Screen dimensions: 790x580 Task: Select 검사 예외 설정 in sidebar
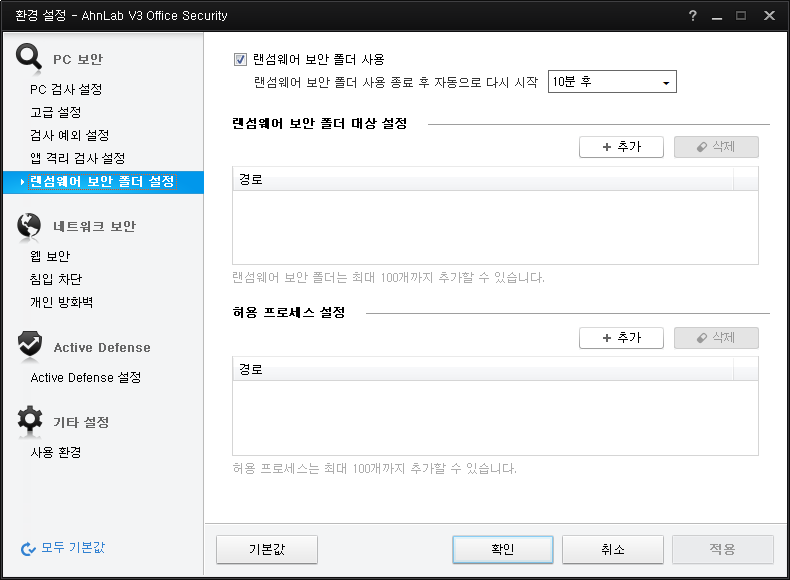[x=70, y=136]
